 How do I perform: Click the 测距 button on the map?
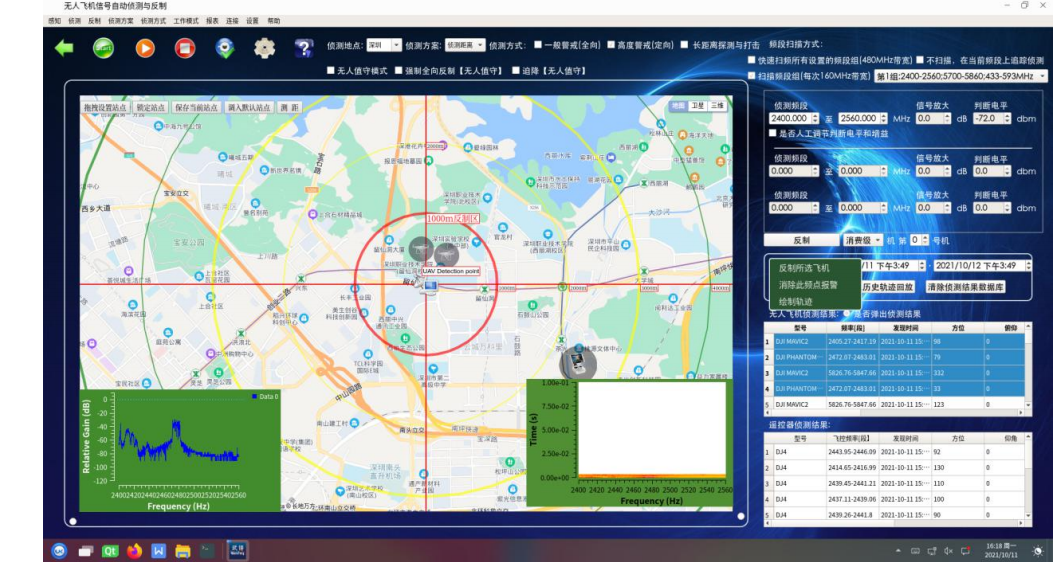click(289, 108)
